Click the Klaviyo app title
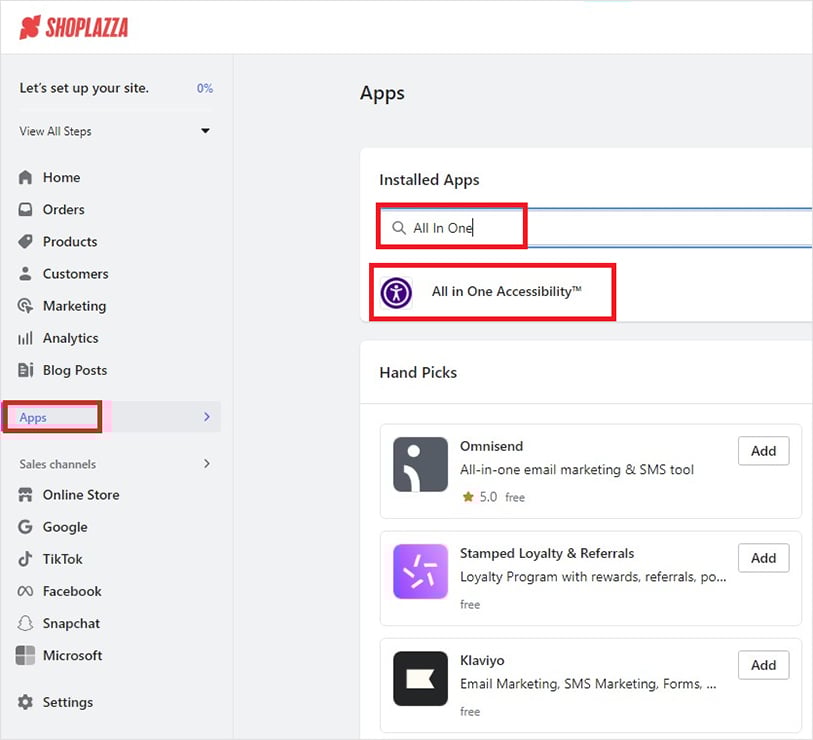 (x=482, y=660)
